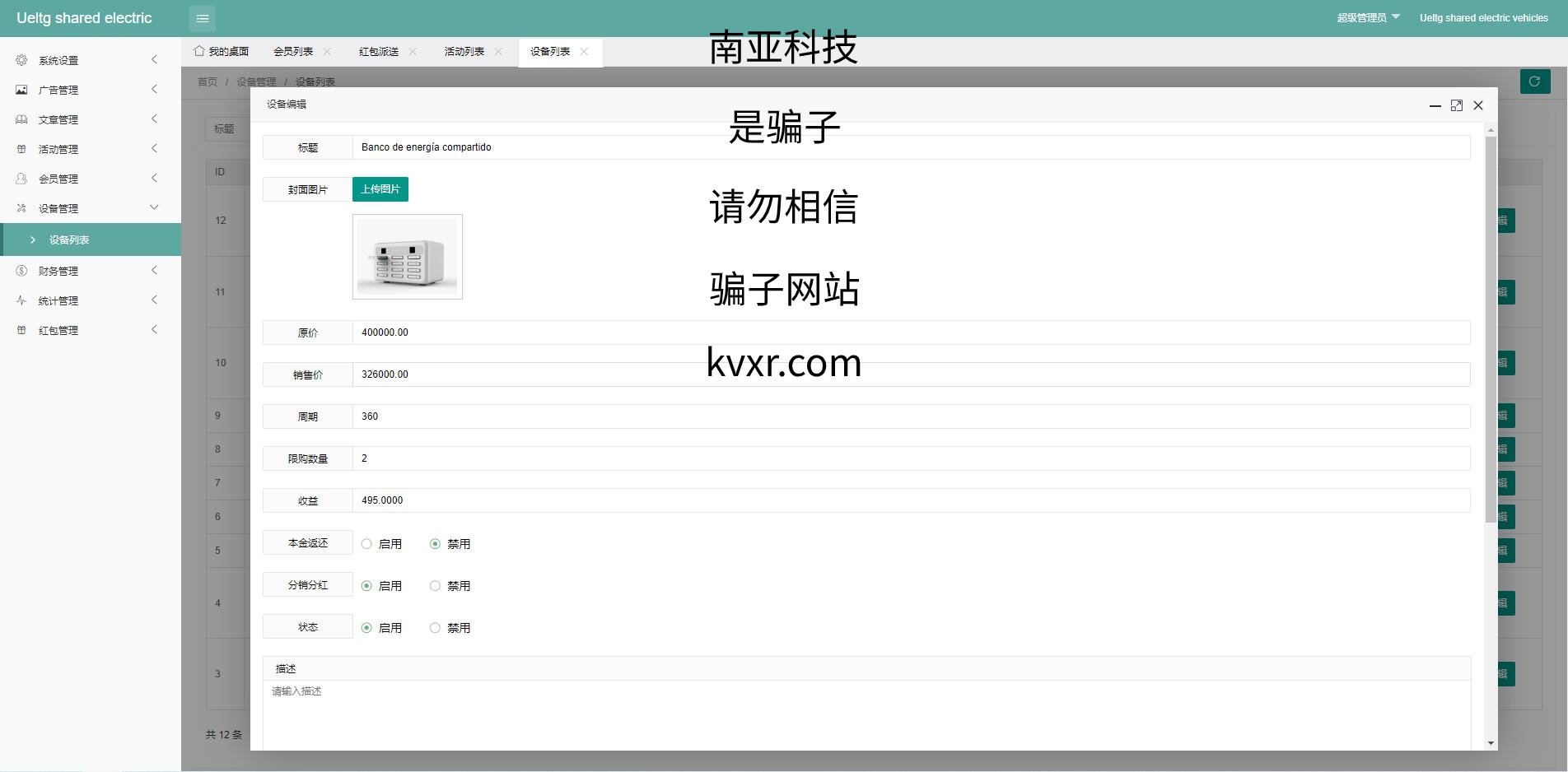Set 状态 to 禁用

pos(435,628)
